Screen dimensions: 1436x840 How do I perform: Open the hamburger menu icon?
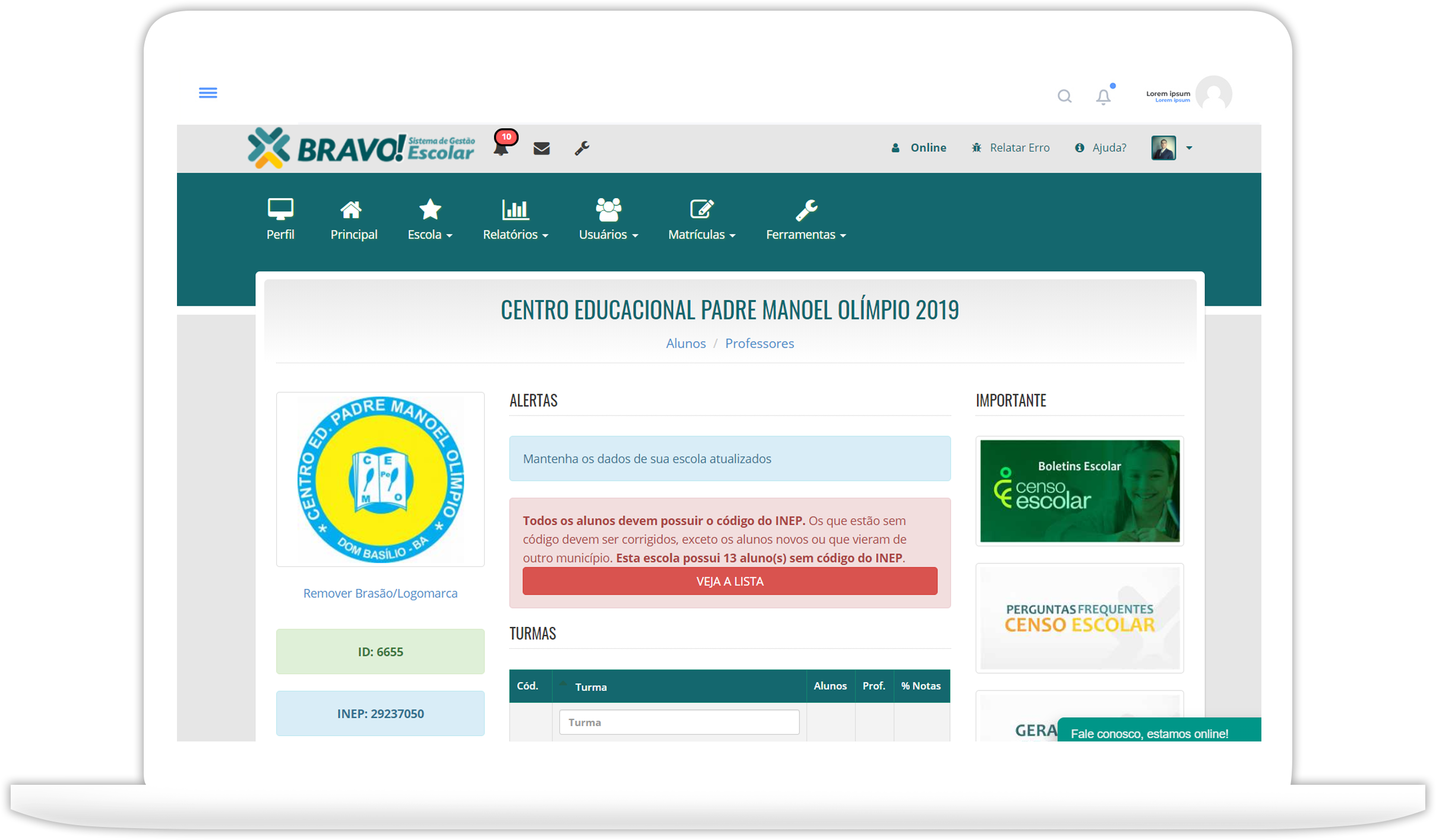208,93
